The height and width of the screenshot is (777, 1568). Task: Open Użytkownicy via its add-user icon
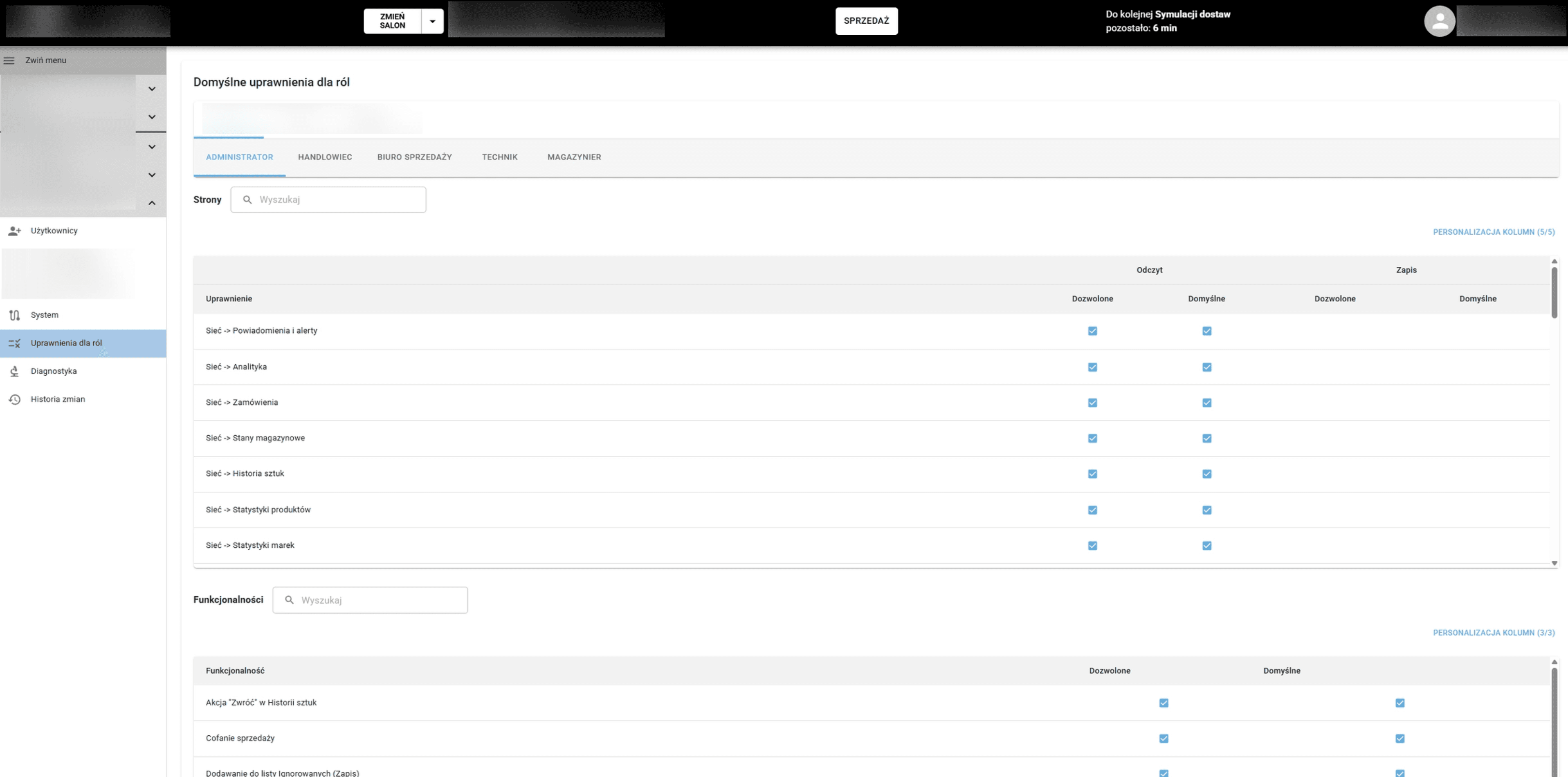15,231
